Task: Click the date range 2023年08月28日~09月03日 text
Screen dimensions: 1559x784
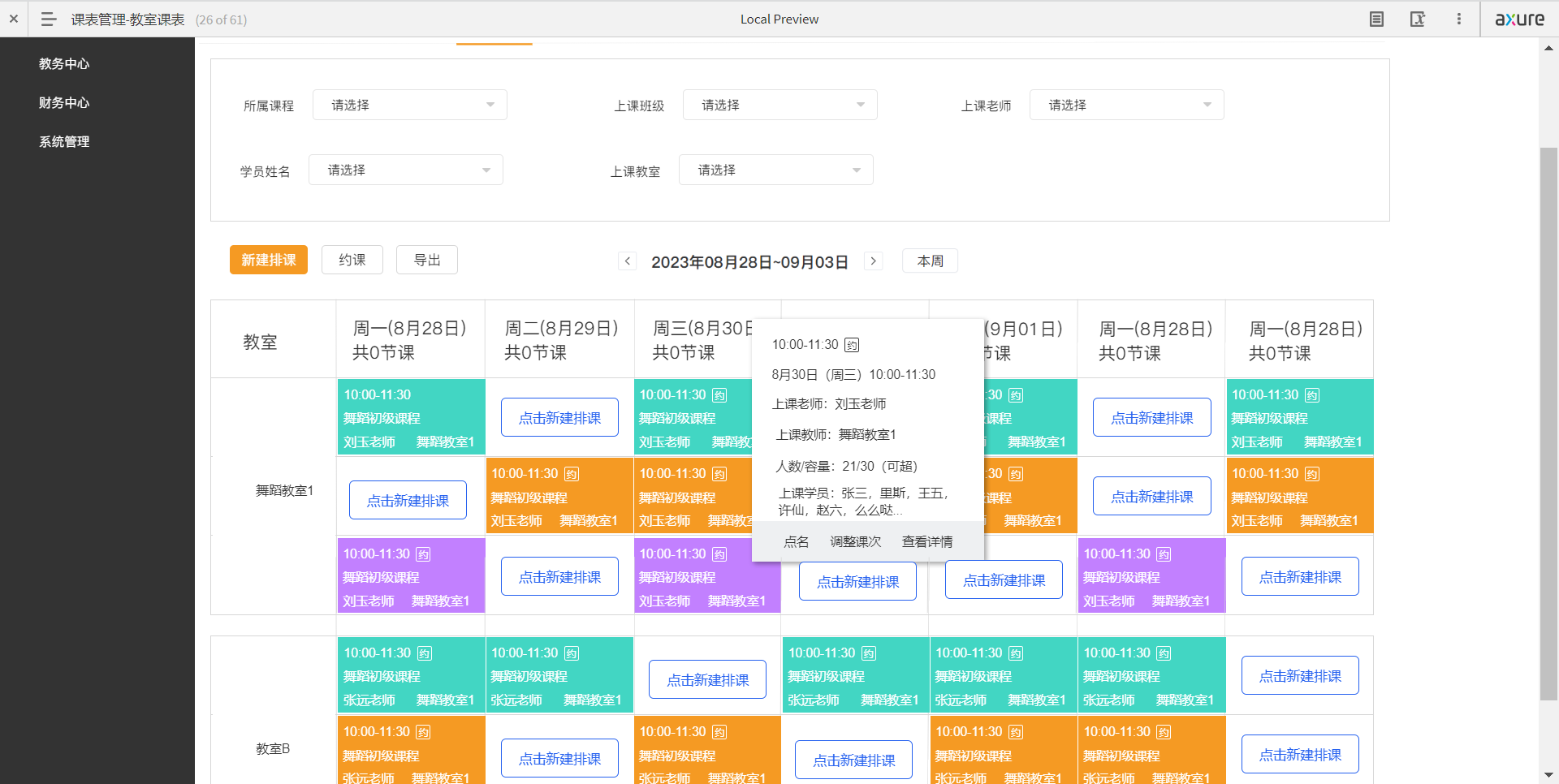Action: [x=749, y=261]
